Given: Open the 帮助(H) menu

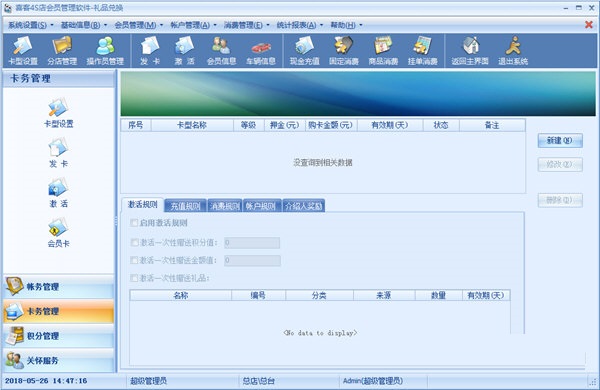Looking at the screenshot, I should (346, 25).
